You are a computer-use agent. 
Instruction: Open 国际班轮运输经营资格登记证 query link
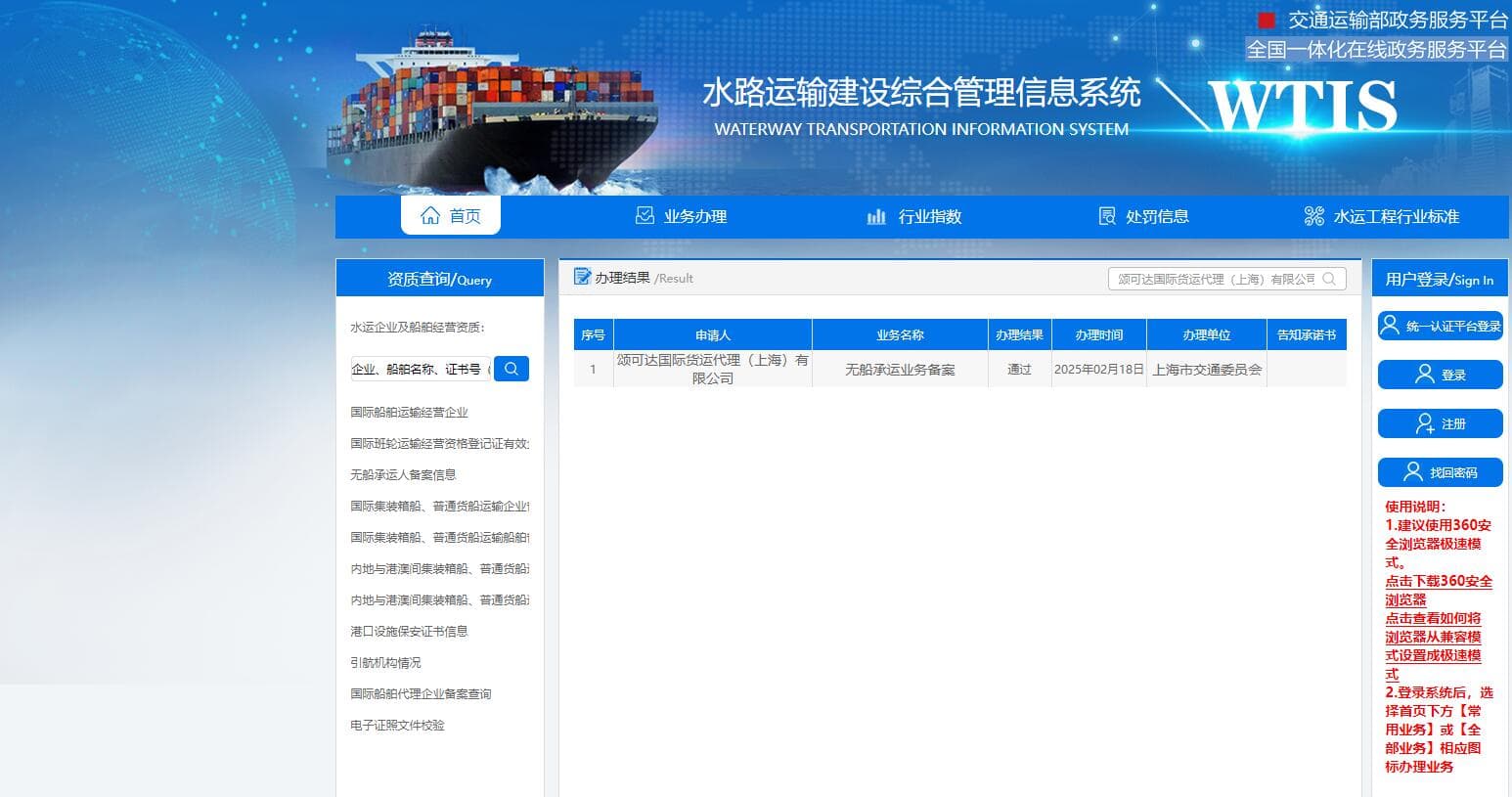point(440,444)
